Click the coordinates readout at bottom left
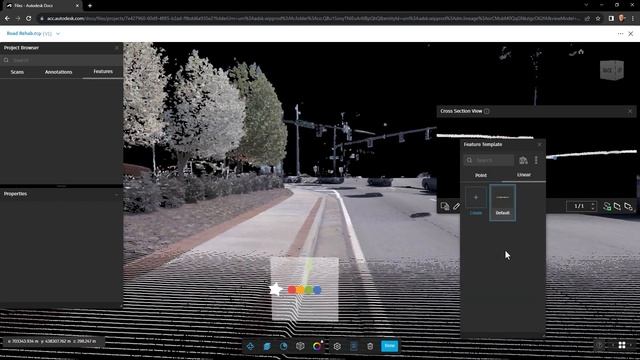Screen dimensions: 640x360 tap(52, 341)
